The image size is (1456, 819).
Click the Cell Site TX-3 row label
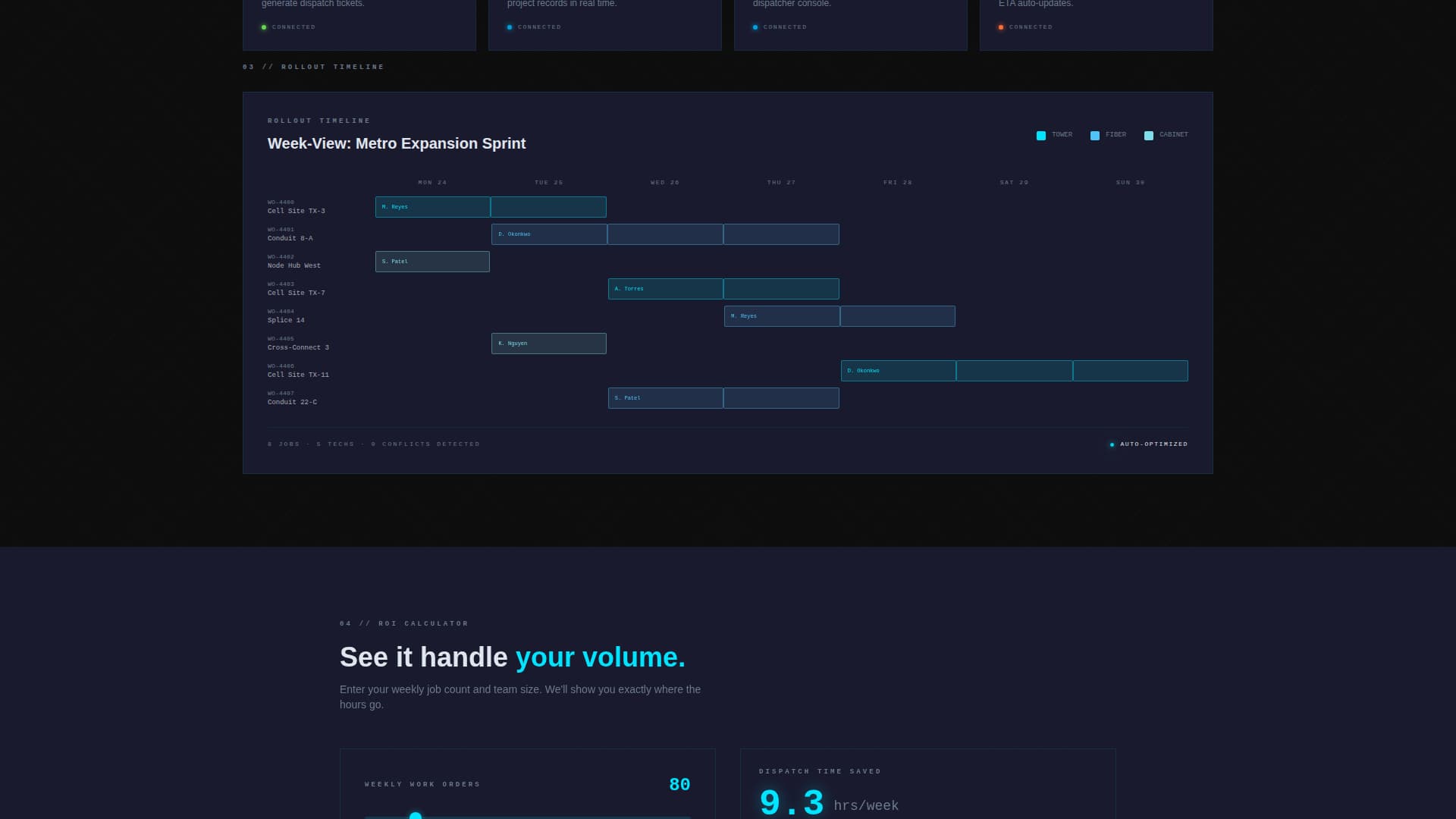pyautogui.click(x=297, y=212)
